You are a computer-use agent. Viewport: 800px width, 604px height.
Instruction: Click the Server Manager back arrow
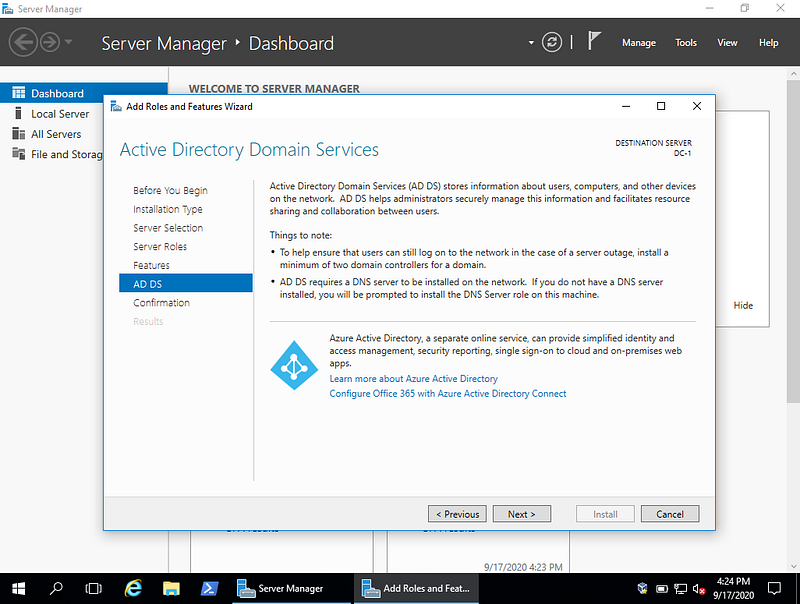coord(23,42)
